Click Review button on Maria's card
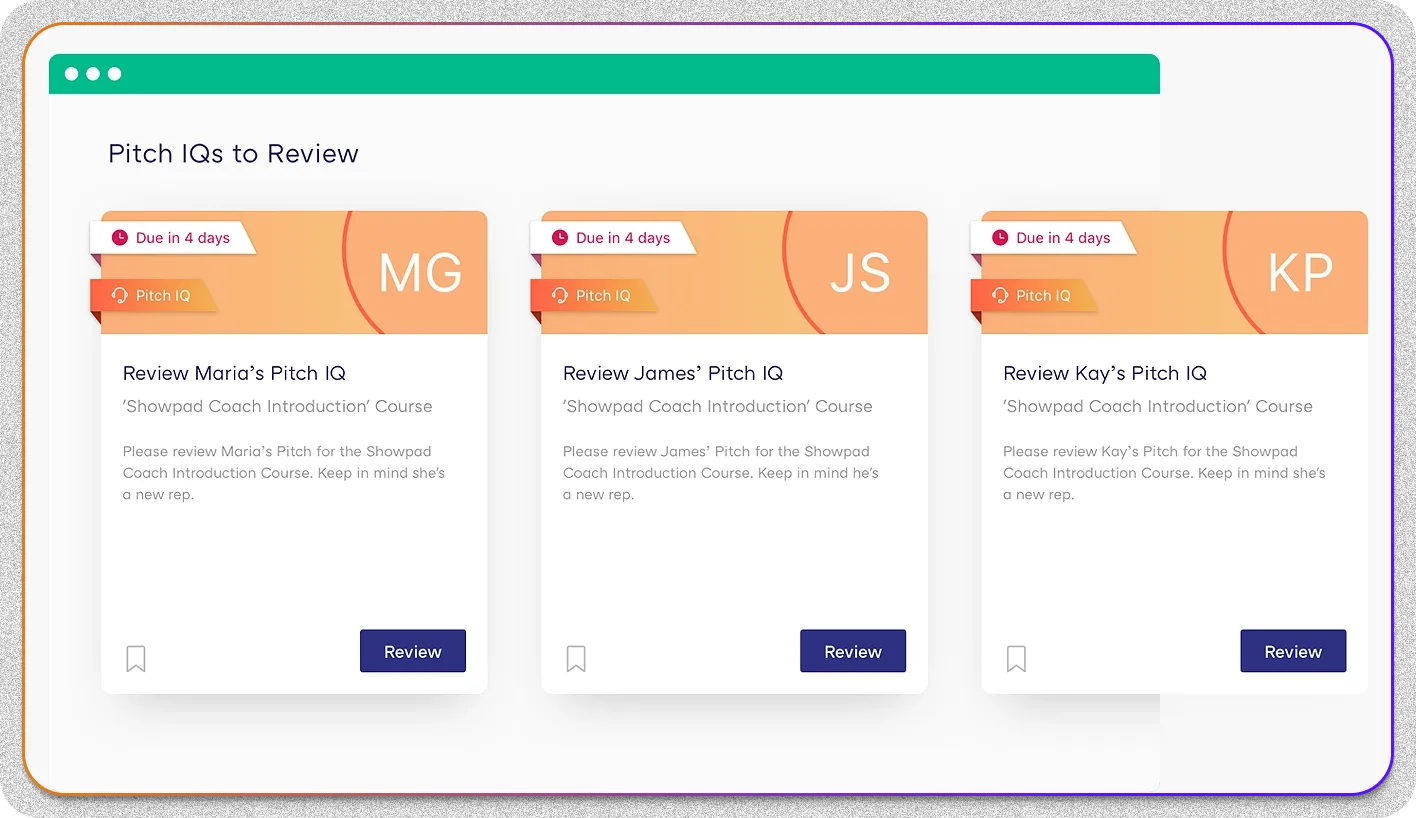1416x818 pixels. pyautogui.click(x=413, y=651)
